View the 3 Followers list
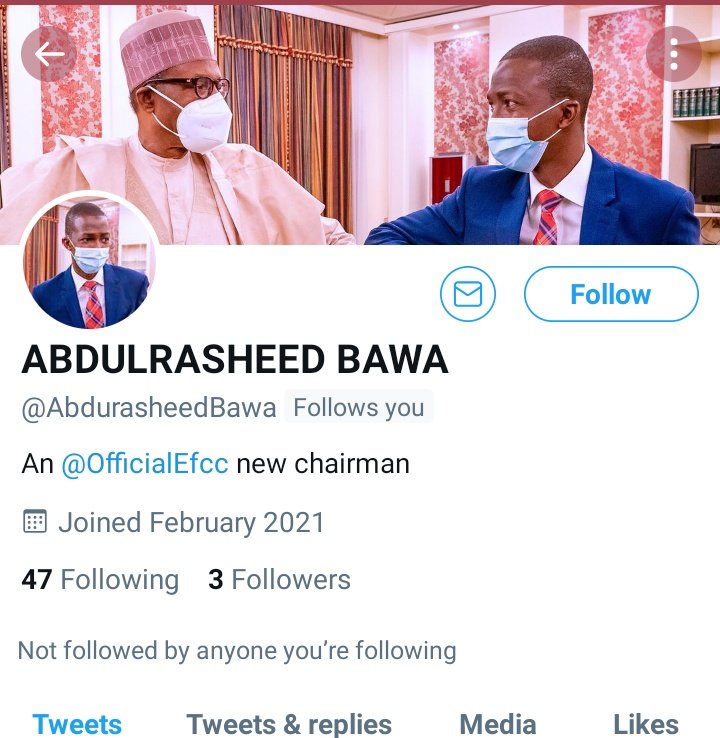The width and height of the screenshot is (720, 738). pos(279,580)
